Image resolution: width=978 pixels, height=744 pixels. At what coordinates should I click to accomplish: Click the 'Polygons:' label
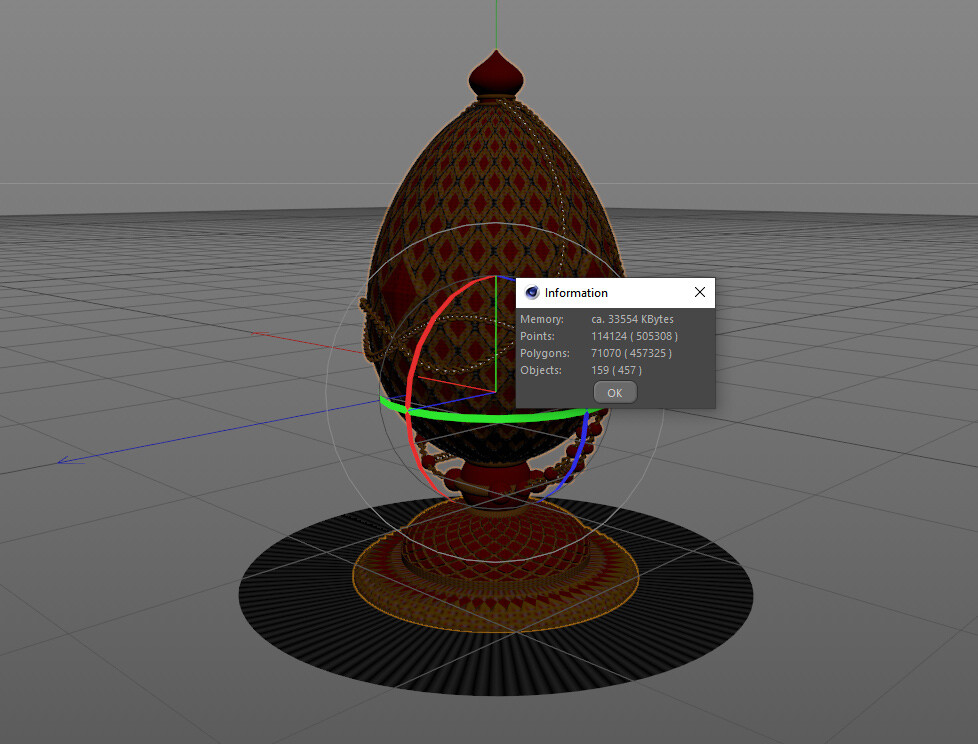(x=545, y=353)
